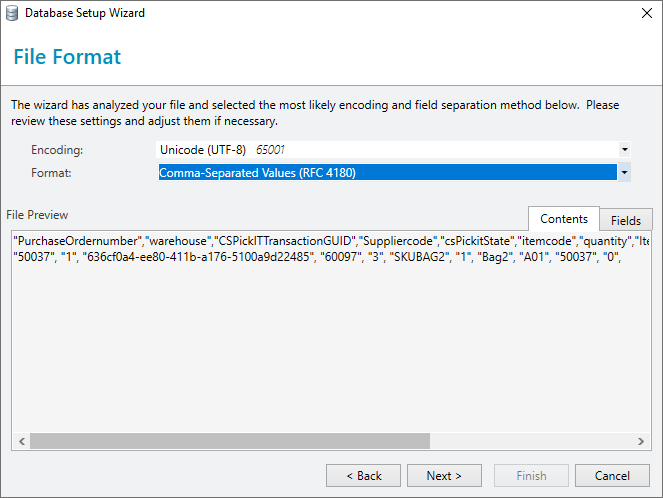Click the data row starting with 50037

tap(317, 257)
